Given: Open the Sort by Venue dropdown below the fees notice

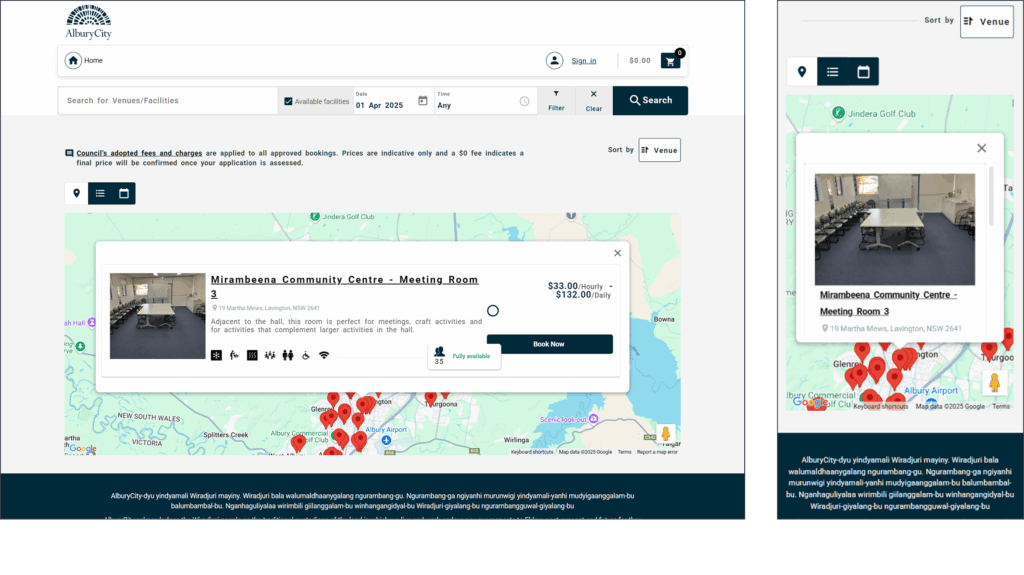Looking at the screenshot, I should (659, 150).
